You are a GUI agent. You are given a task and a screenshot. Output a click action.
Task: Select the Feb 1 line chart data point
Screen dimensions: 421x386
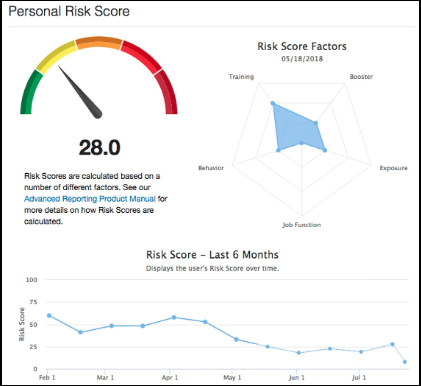pyautogui.click(x=49, y=315)
